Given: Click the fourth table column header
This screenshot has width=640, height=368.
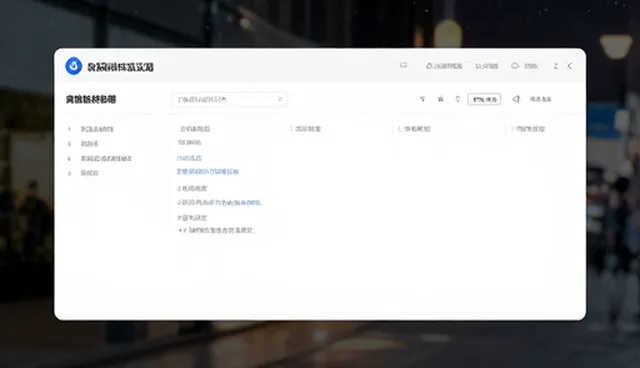Looking at the screenshot, I should [530, 129].
